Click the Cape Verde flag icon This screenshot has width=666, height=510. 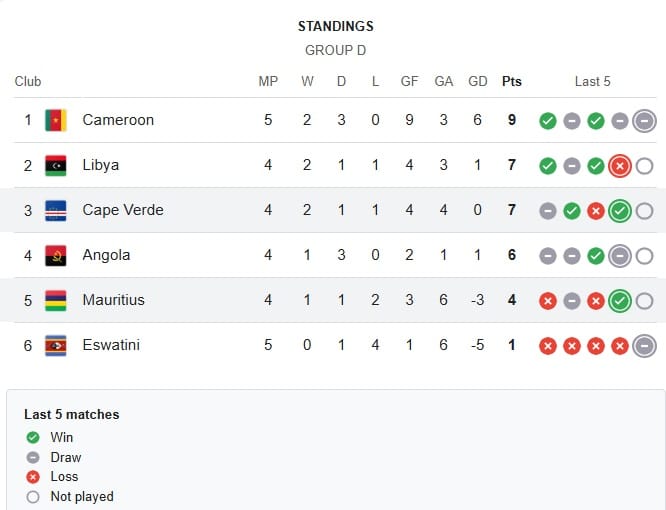point(56,210)
